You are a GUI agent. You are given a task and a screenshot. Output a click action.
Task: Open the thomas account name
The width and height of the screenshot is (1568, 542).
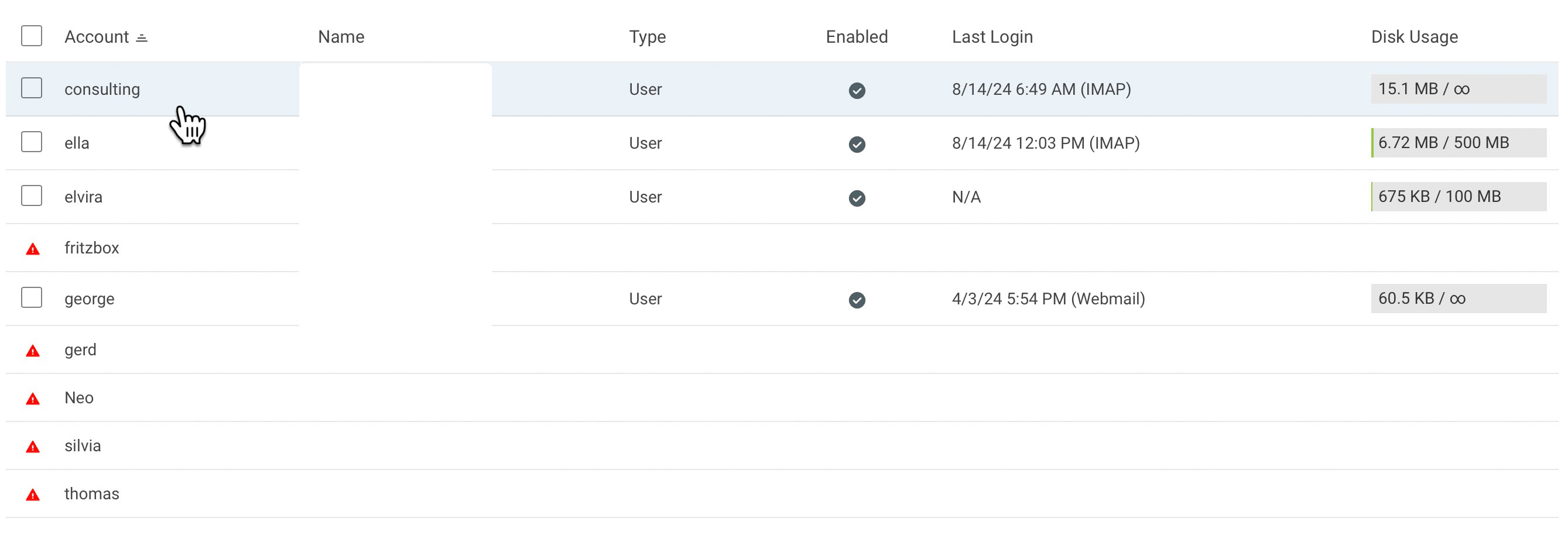(x=92, y=493)
